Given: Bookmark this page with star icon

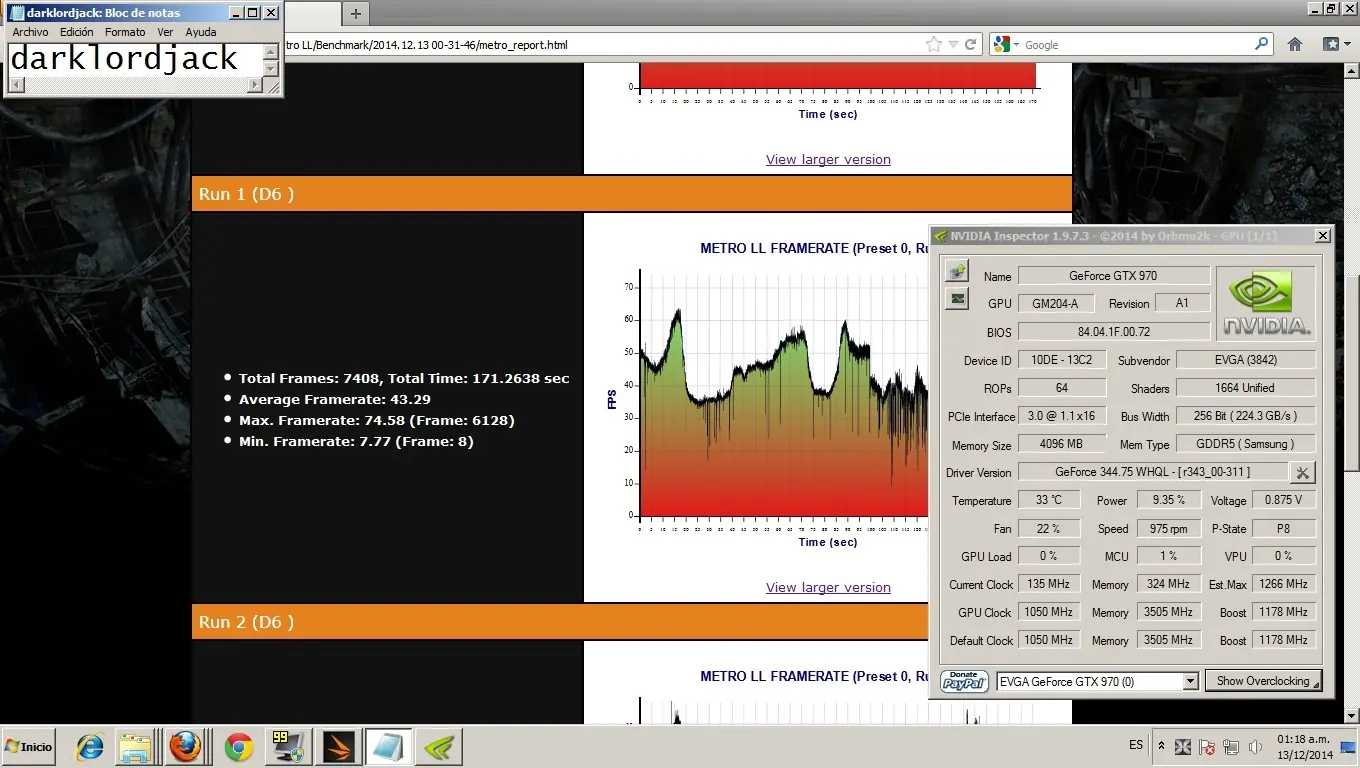Looking at the screenshot, I should [x=934, y=45].
